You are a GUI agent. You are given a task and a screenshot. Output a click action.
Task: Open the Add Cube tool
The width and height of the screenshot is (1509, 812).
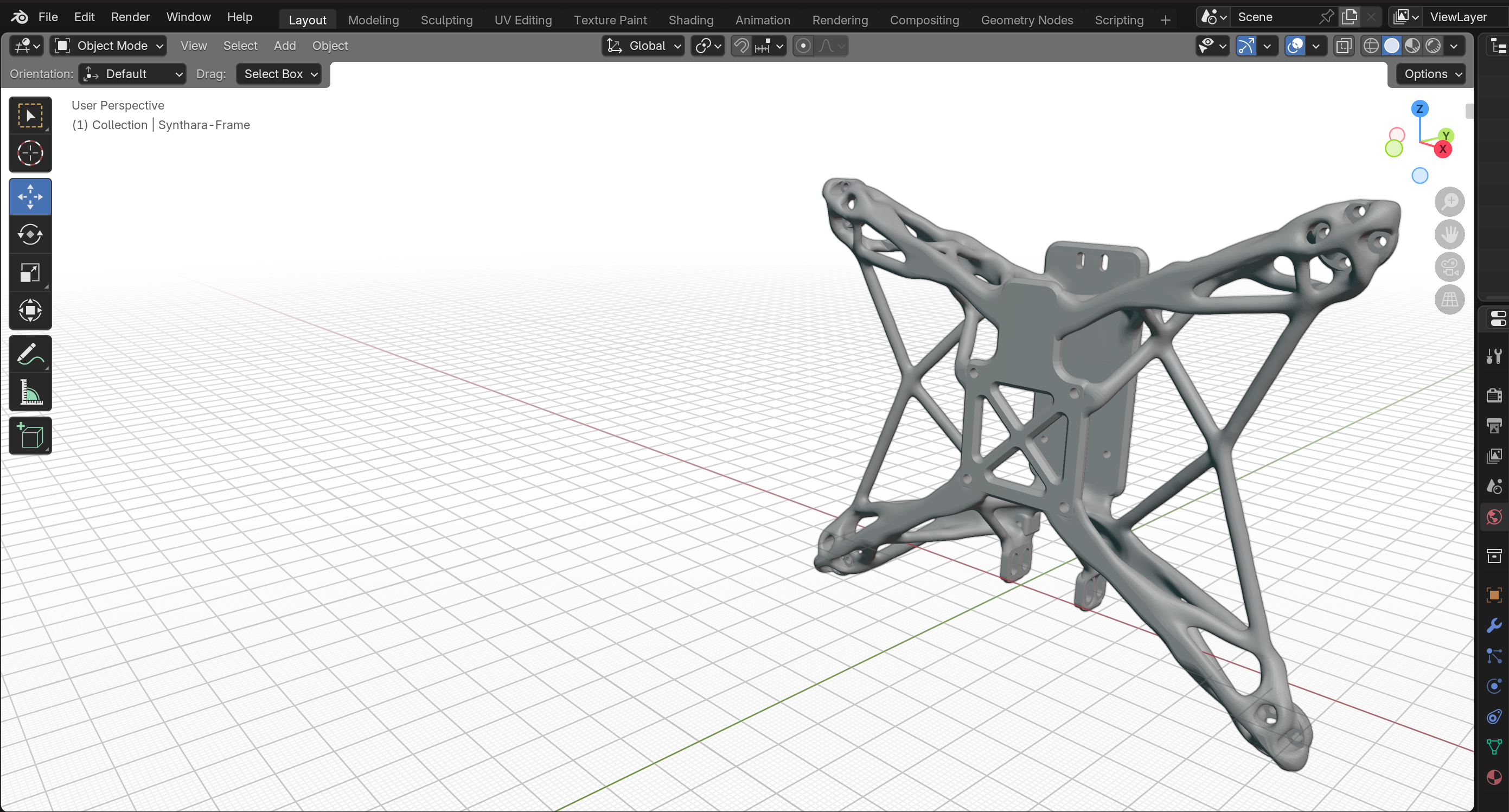click(x=30, y=436)
